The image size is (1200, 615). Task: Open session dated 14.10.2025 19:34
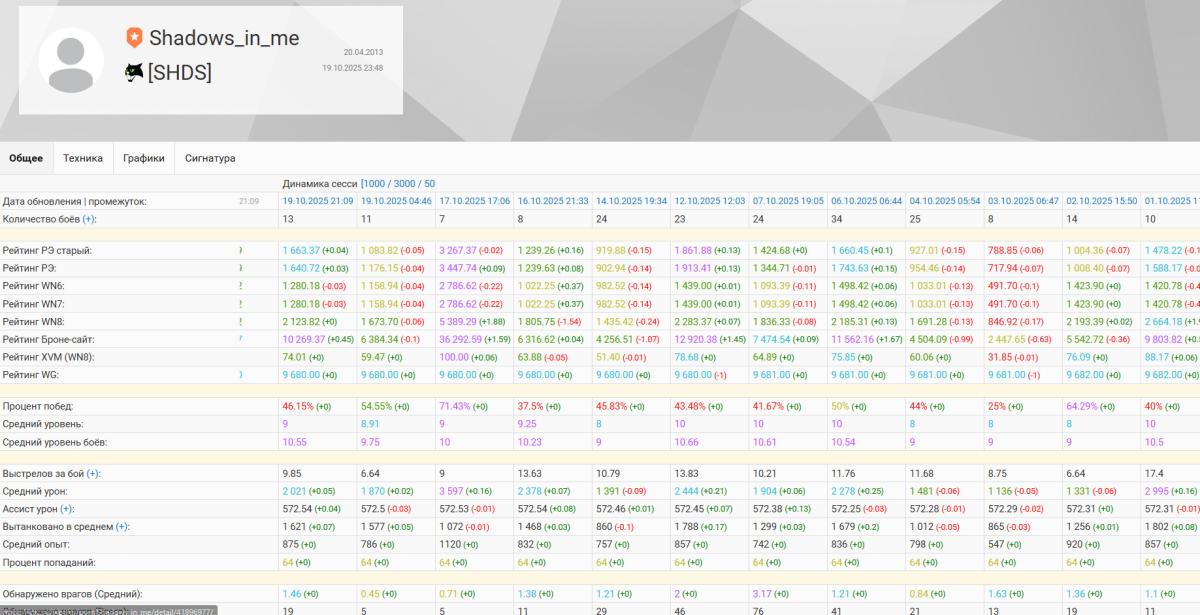631,201
